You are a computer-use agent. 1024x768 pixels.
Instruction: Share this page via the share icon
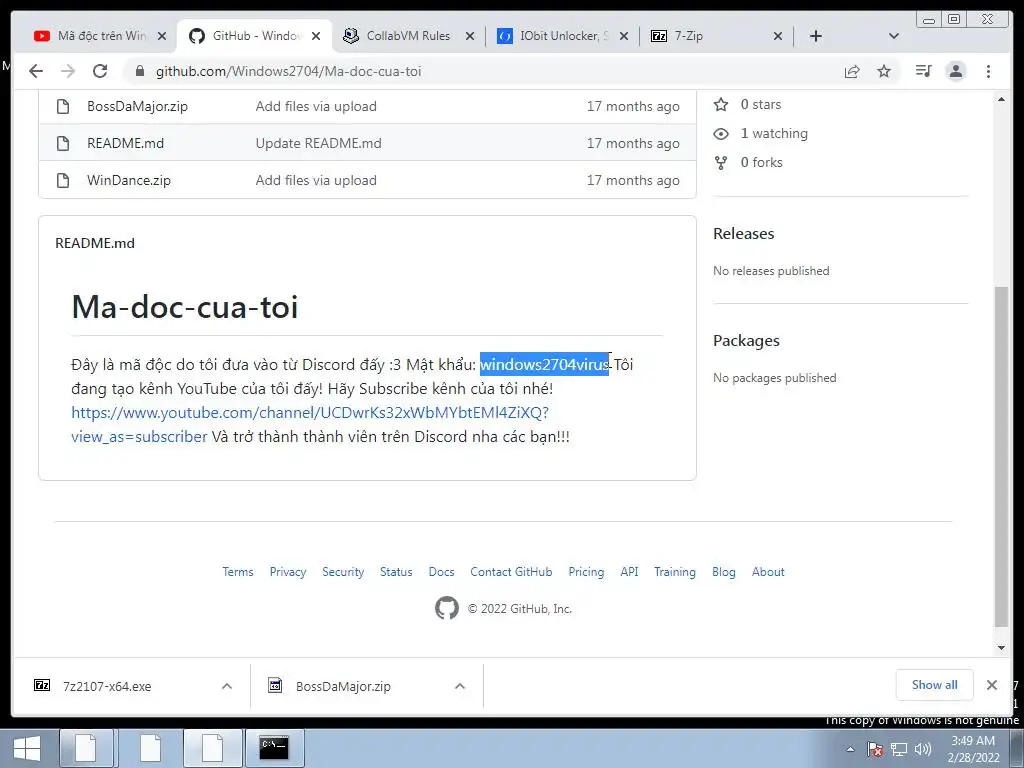pos(852,71)
